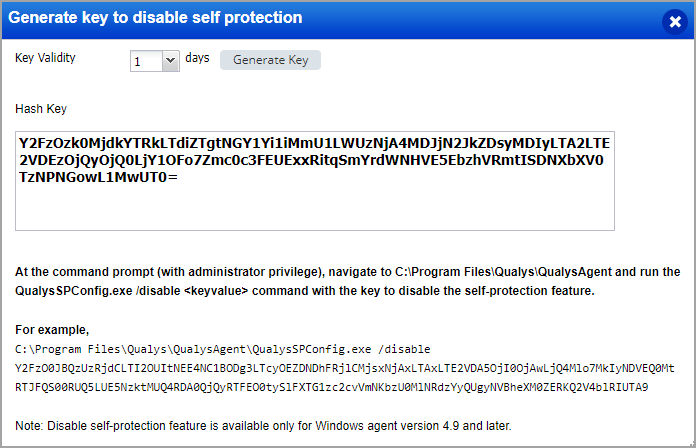Click the Key Validity label
The image size is (696, 448).
(x=45, y=58)
